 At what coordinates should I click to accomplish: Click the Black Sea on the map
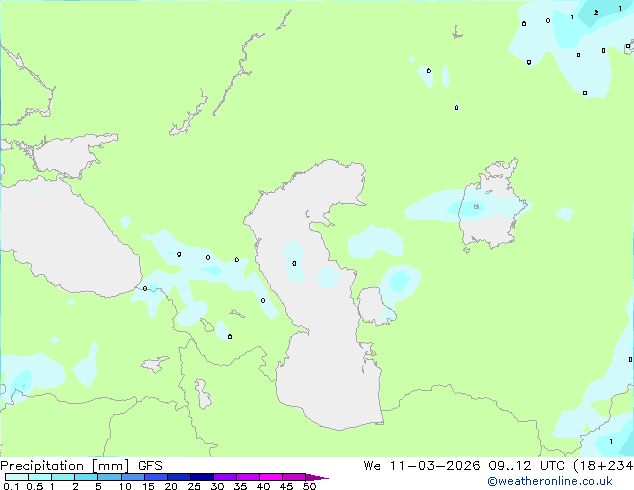69,243
